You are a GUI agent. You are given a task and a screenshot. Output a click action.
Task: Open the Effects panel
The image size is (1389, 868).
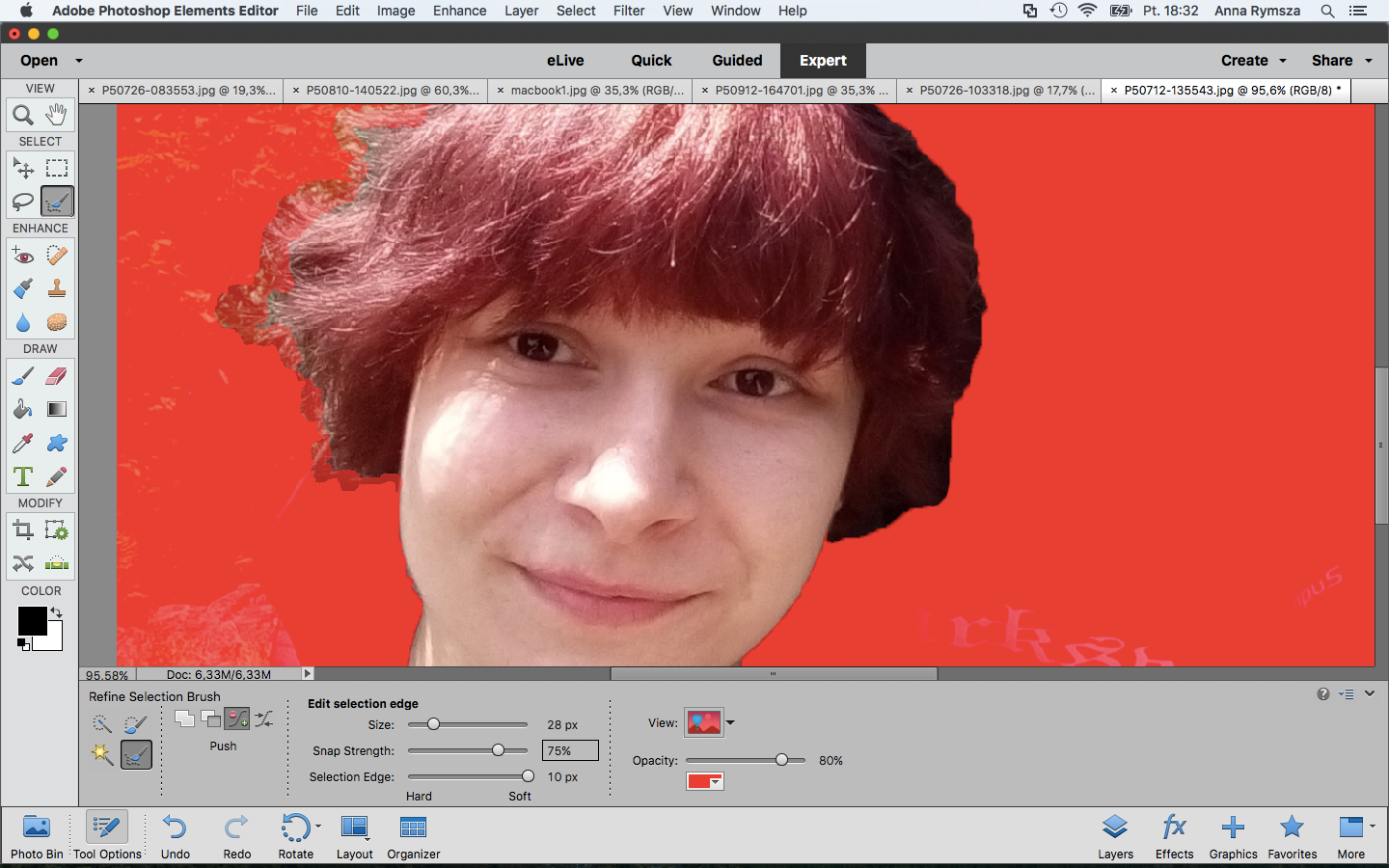click(x=1174, y=836)
